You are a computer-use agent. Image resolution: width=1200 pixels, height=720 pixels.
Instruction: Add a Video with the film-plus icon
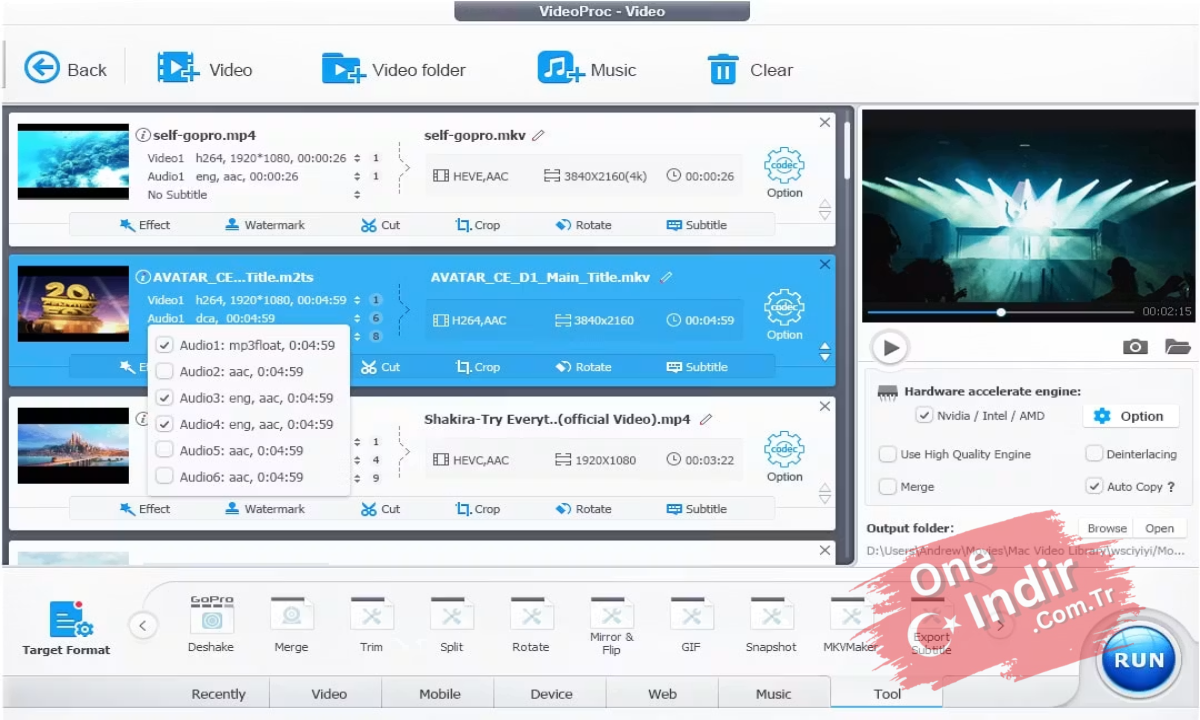point(205,69)
